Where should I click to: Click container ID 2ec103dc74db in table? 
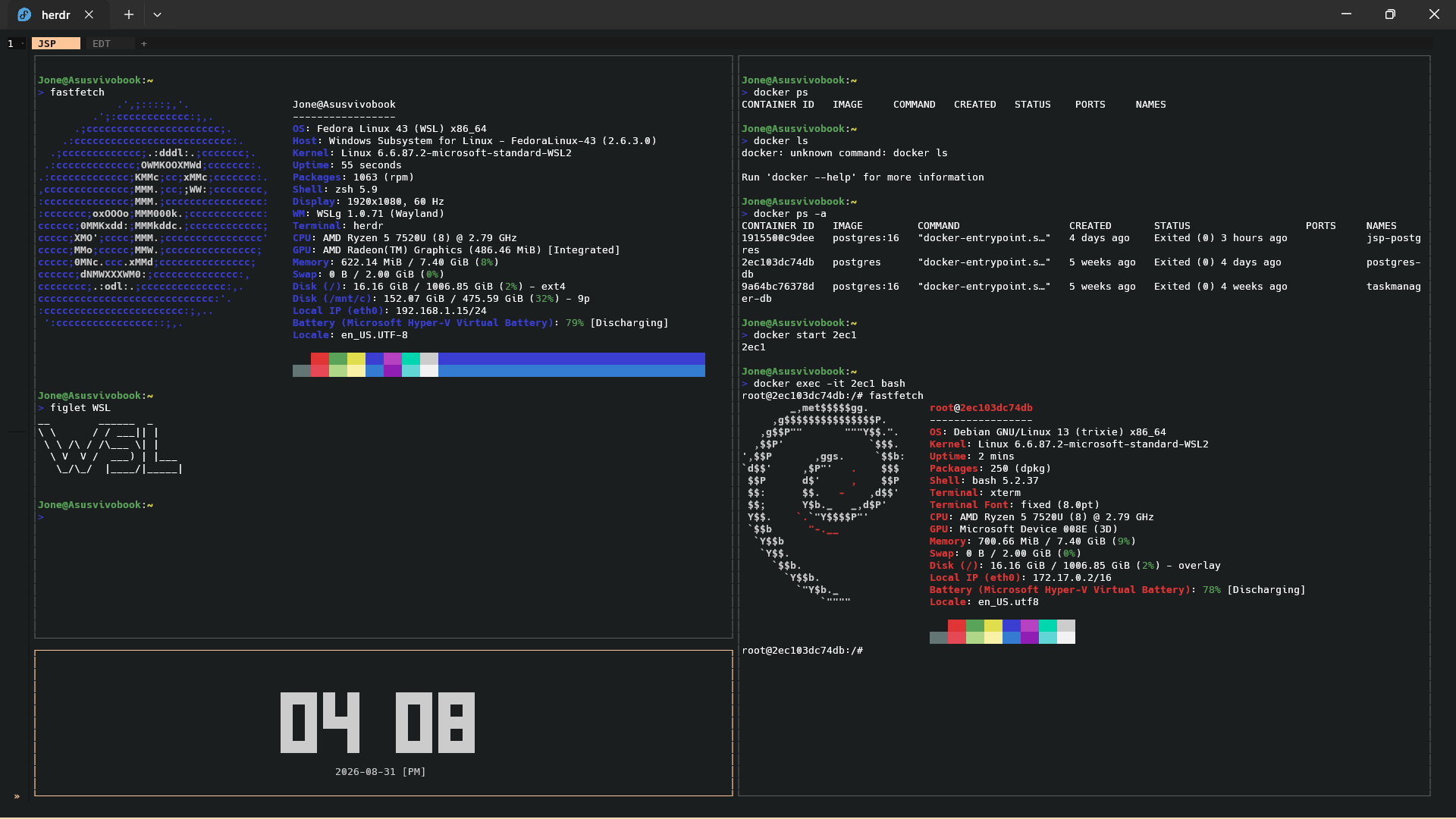(778, 262)
